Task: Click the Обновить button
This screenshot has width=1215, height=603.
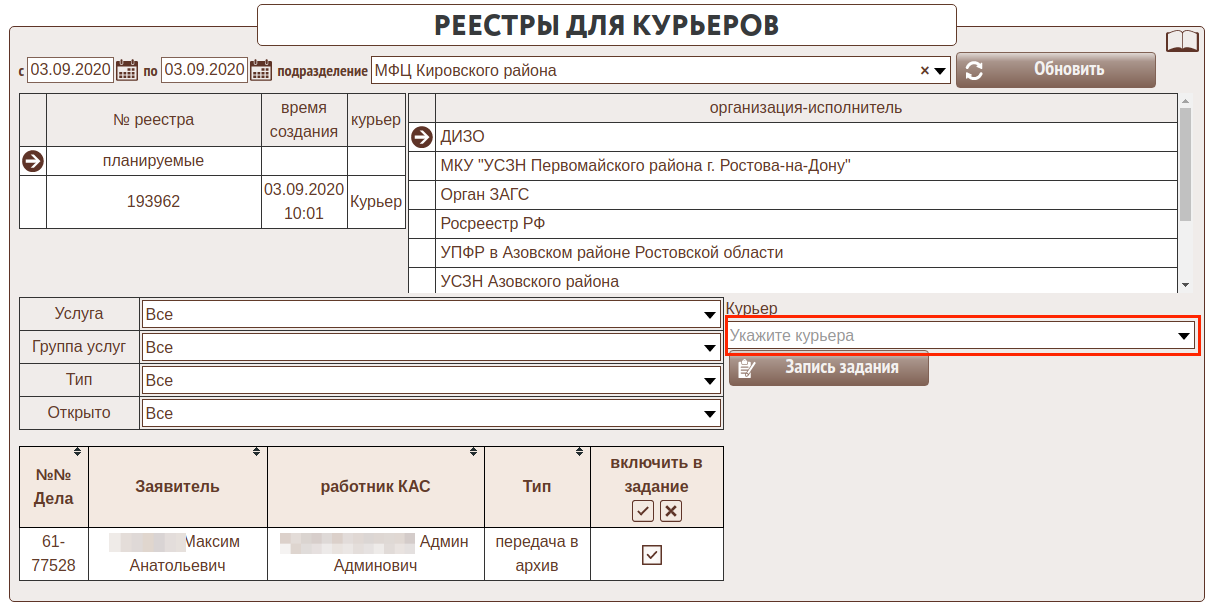Action: tap(1055, 70)
